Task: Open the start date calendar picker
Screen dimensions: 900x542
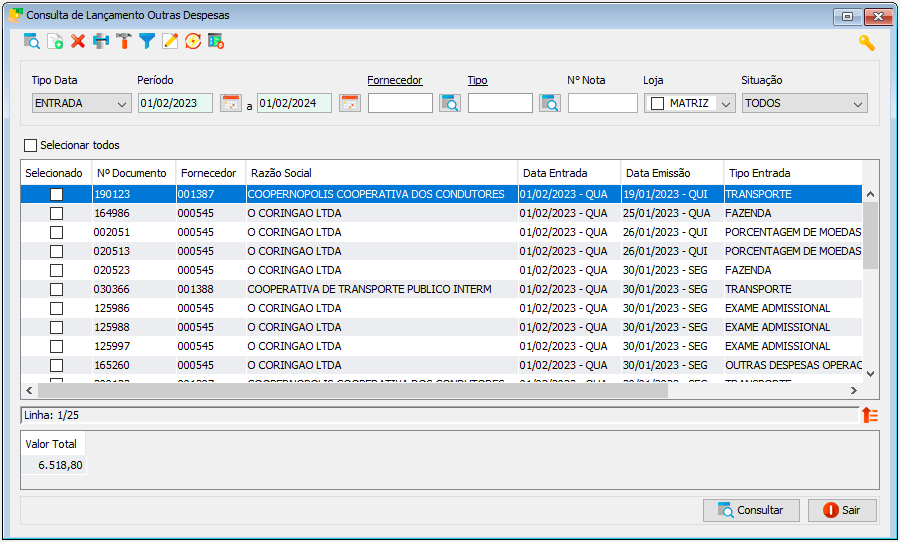Action: point(231,103)
